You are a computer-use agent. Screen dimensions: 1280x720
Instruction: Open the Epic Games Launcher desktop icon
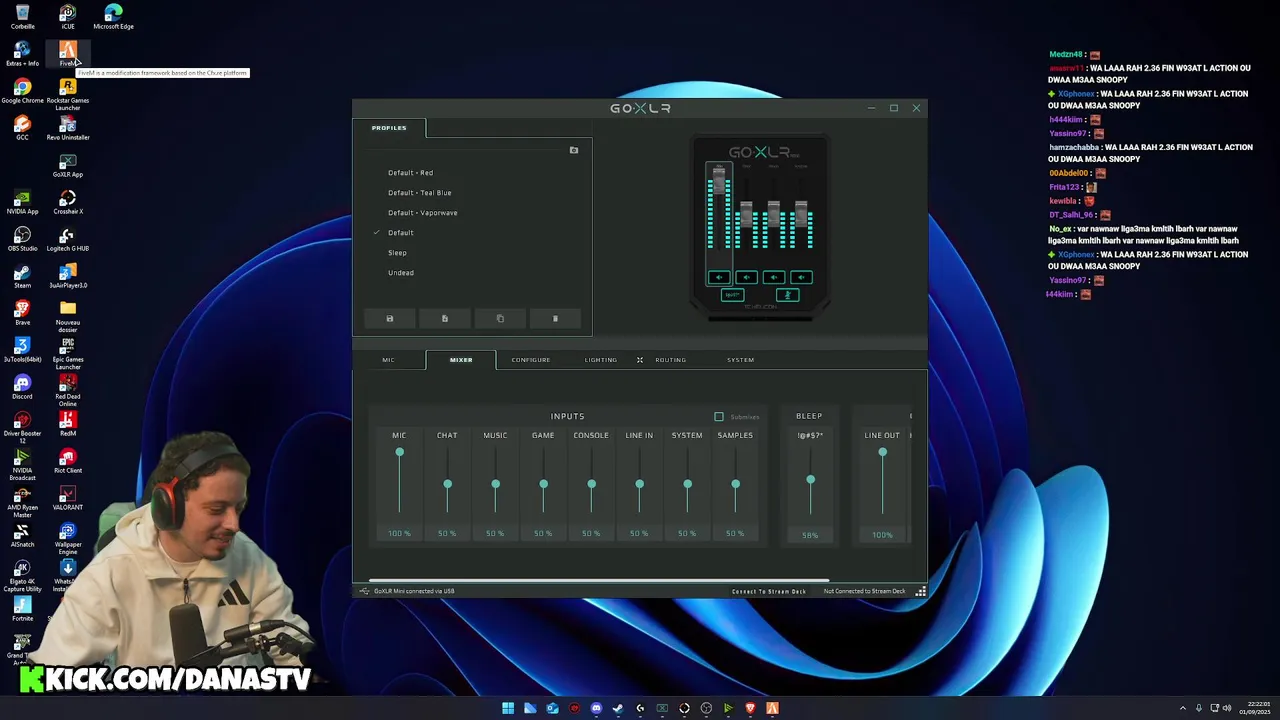pos(68,353)
